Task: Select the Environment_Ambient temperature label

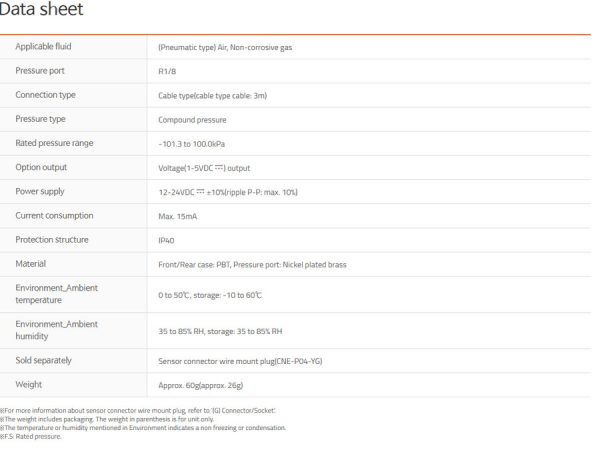Action: [x=57, y=294]
